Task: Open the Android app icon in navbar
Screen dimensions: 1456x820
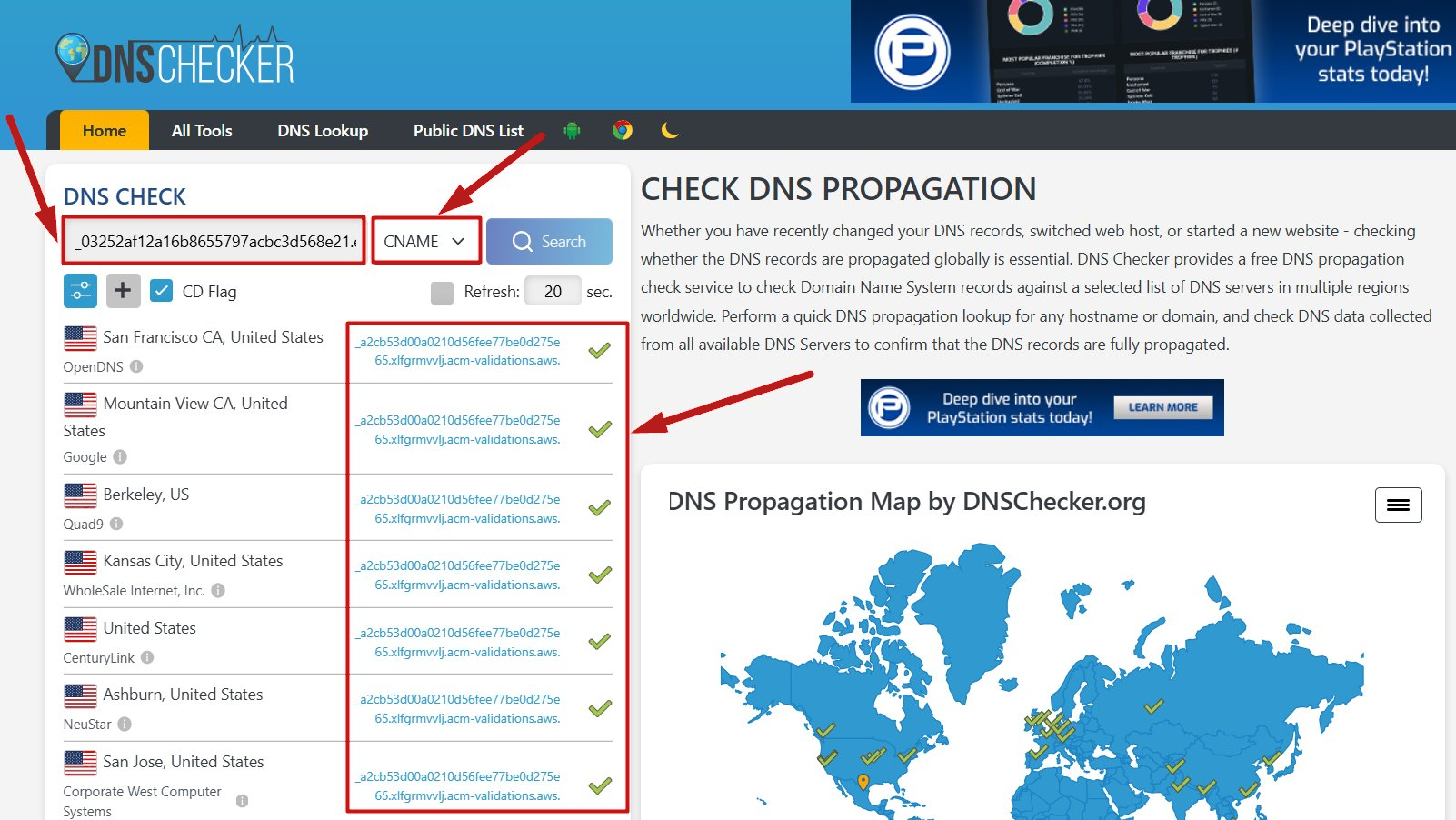Action: point(572,130)
